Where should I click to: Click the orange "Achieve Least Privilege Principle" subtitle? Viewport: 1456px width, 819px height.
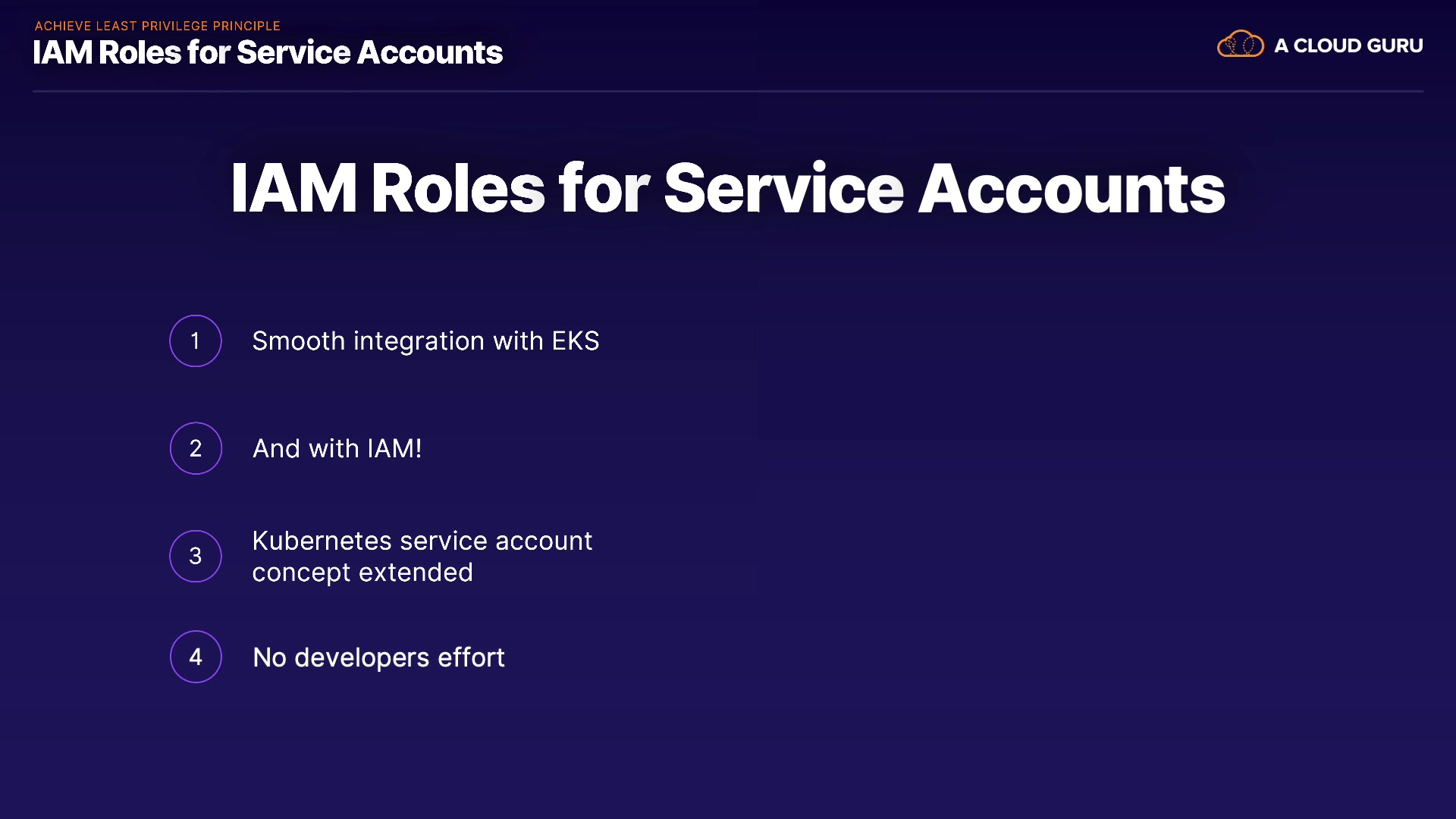click(158, 26)
